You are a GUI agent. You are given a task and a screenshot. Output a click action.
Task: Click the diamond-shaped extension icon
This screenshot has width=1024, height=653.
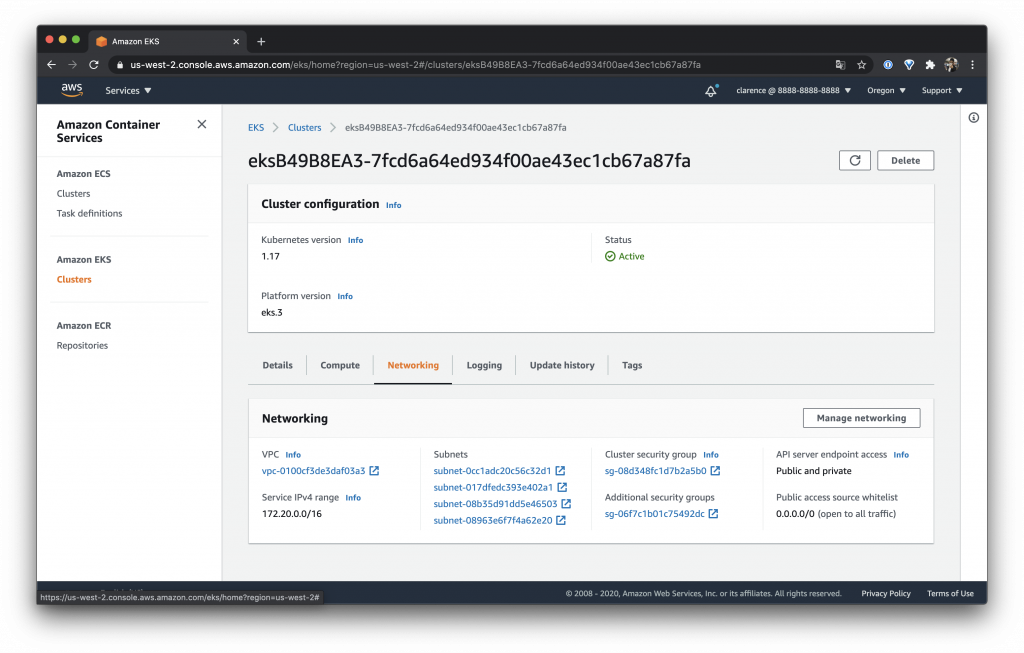[909, 65]
